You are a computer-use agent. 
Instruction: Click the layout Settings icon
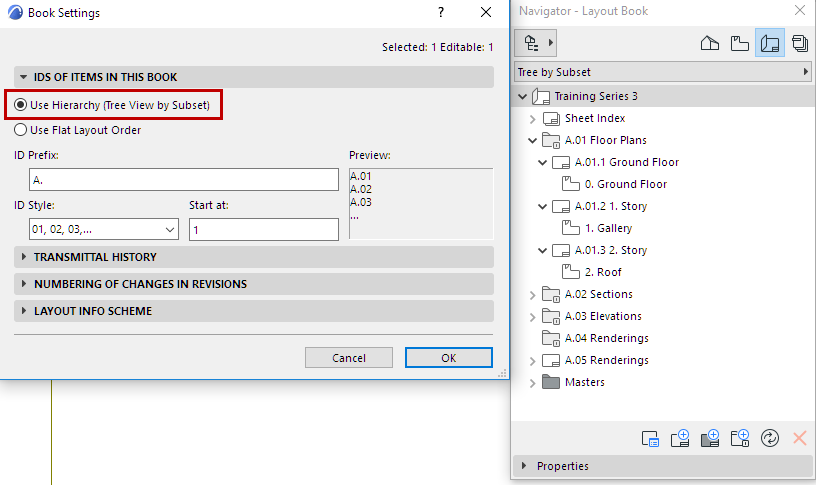[650, 438]
